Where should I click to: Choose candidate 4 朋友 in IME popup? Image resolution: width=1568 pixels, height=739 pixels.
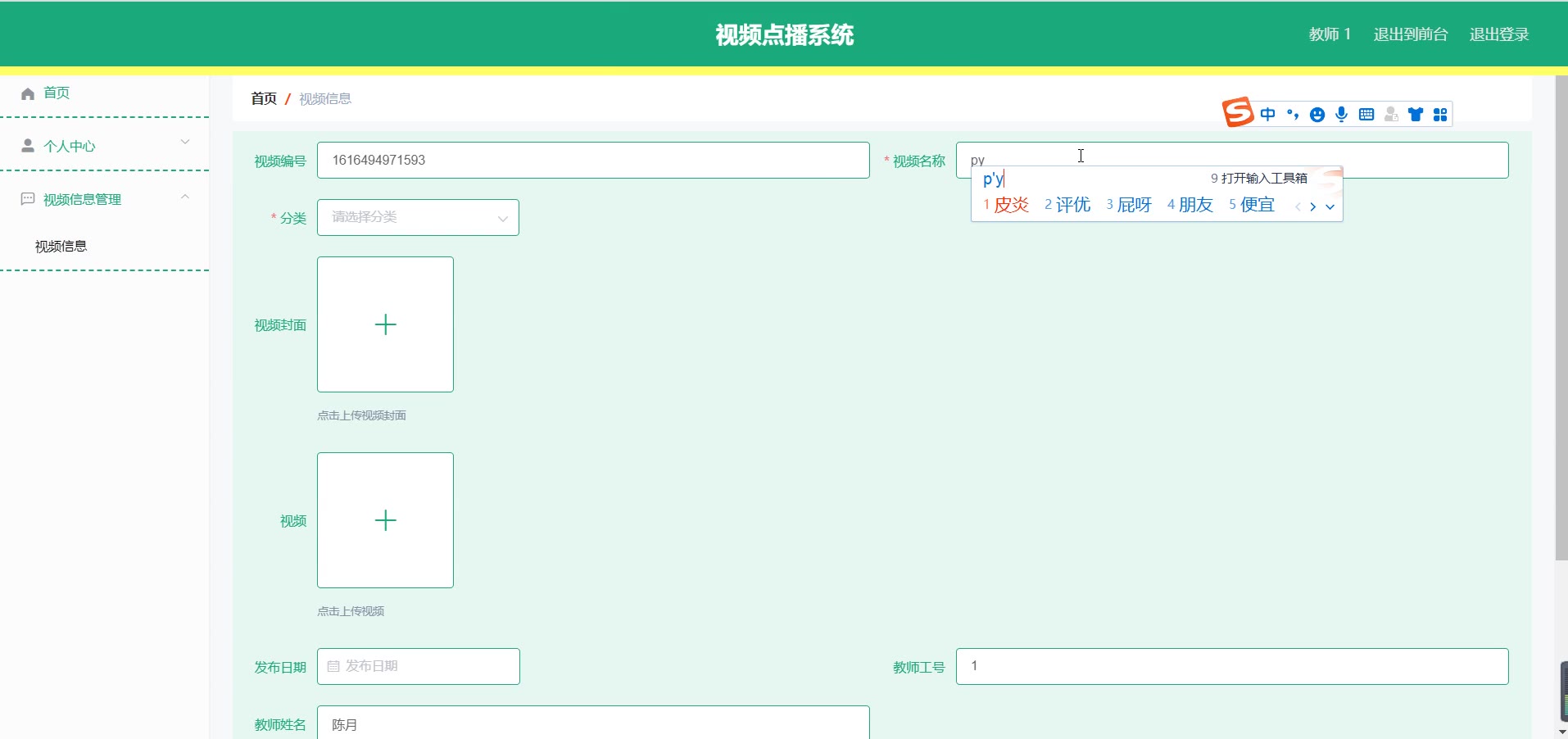click(x=1190, y=205)
